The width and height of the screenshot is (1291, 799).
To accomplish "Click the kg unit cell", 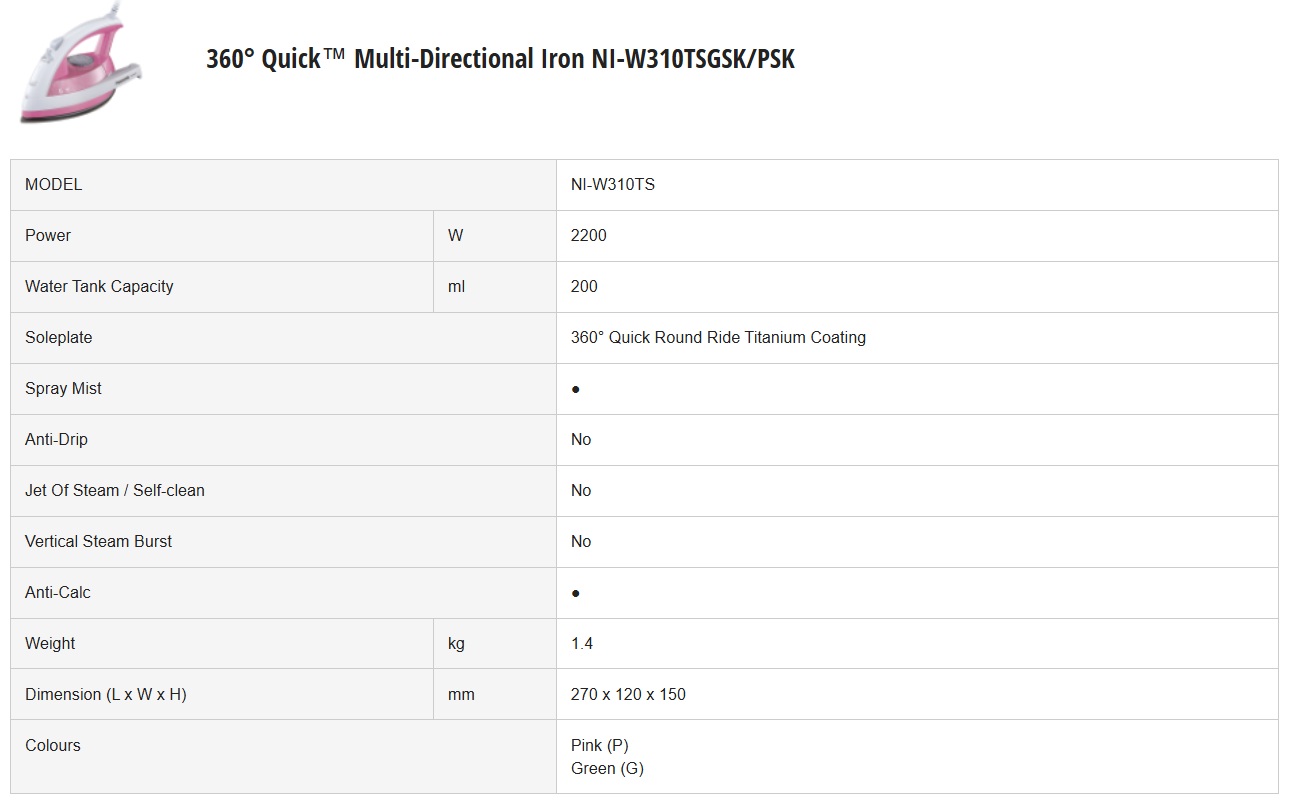I will [x=456, y=644].
